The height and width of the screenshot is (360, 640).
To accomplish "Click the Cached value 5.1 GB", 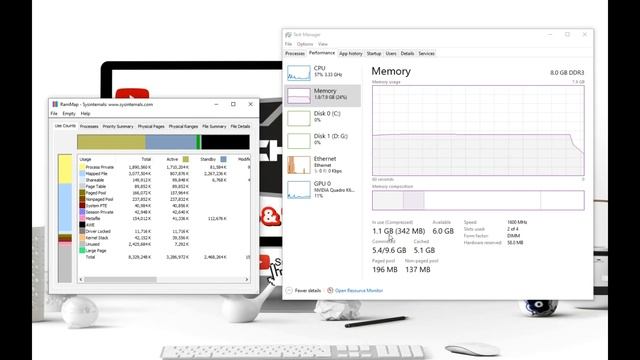I will (424, 250).
